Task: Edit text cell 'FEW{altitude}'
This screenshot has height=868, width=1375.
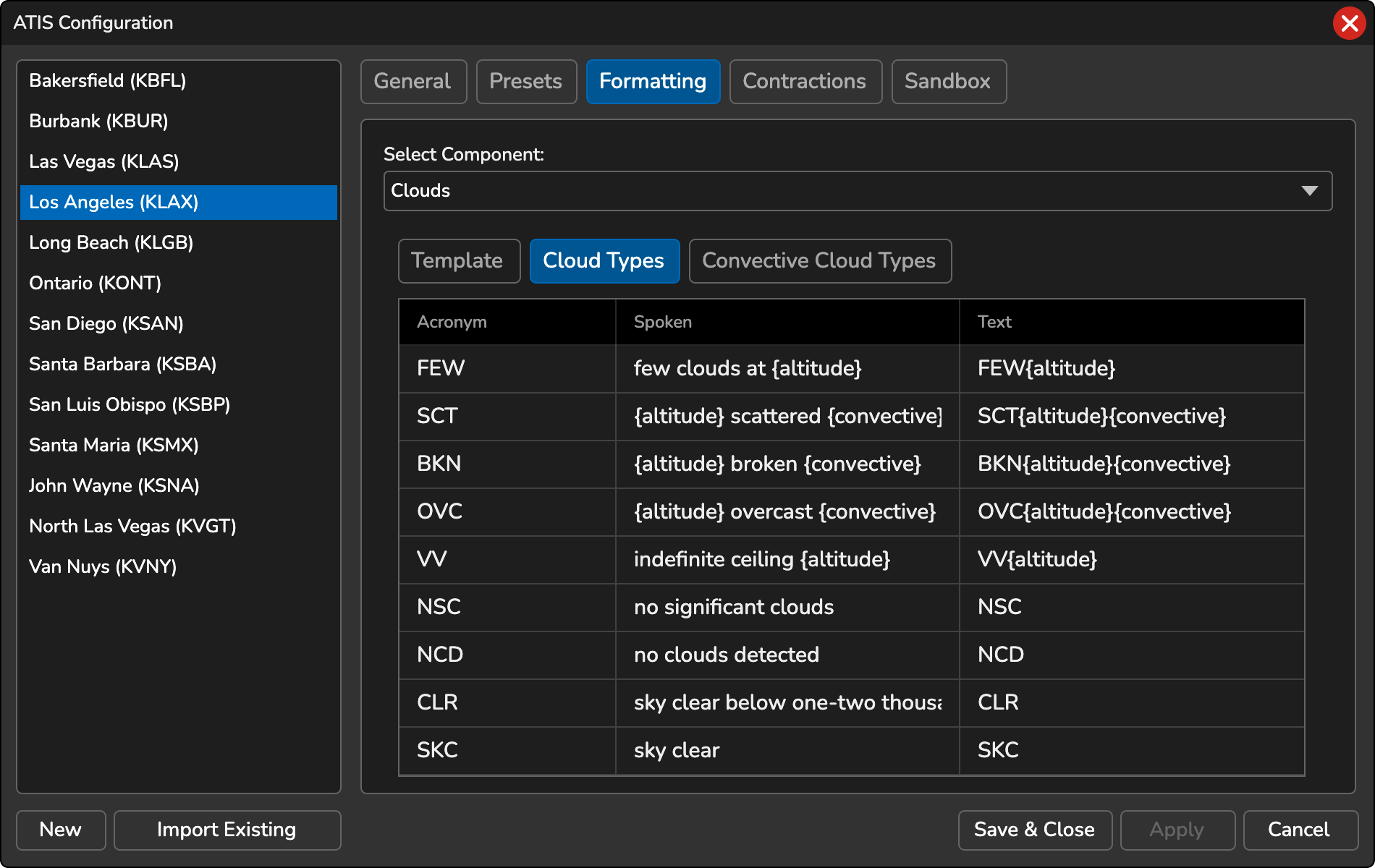Action: point(1132,369)
